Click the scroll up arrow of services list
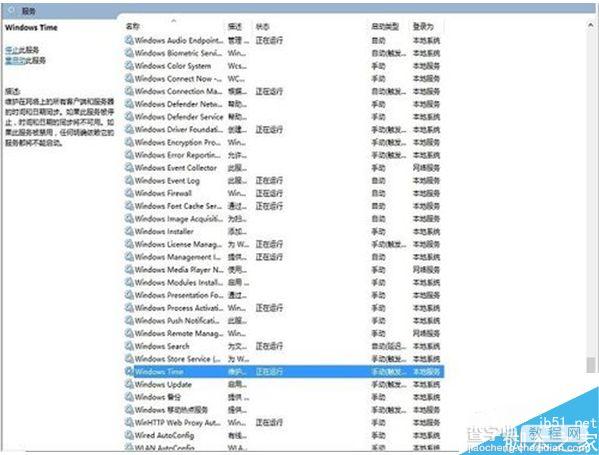 click(591, 25)
